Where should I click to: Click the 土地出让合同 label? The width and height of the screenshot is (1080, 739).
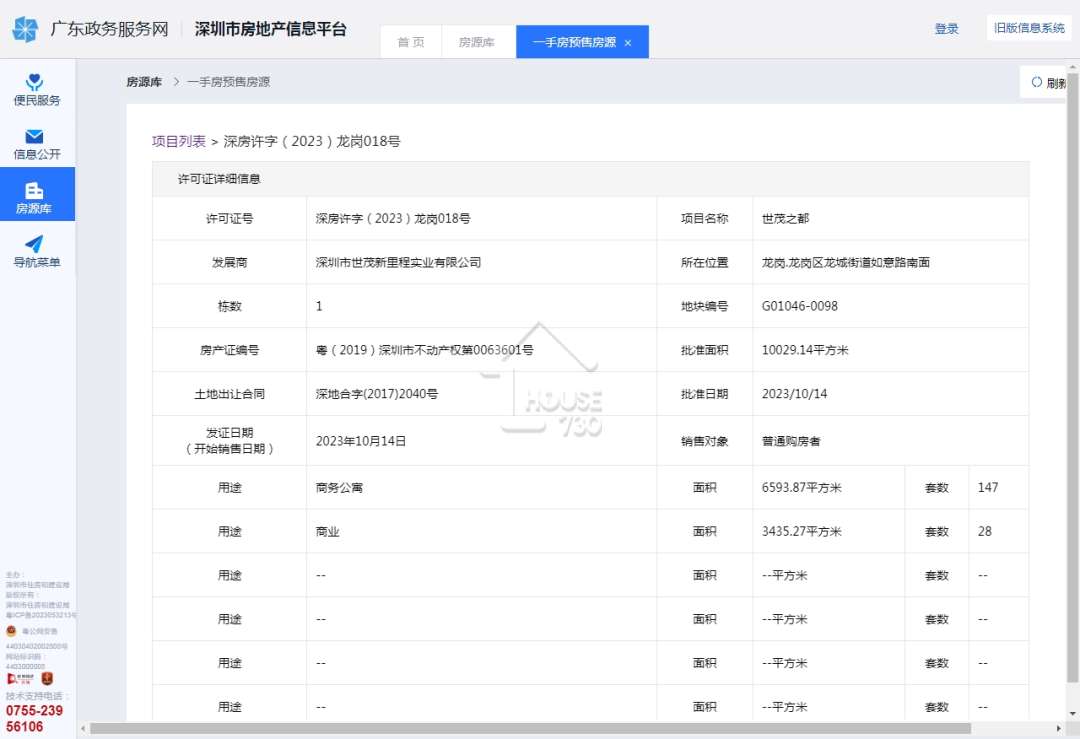tap(229, 394)
